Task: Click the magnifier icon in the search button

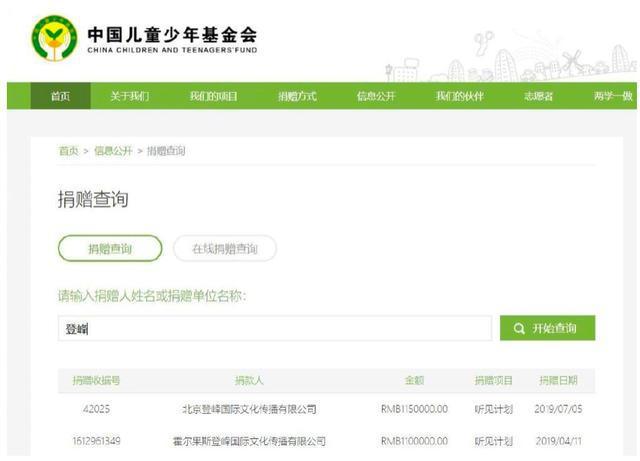Action: pyautogui.click(x=519, y=329)
